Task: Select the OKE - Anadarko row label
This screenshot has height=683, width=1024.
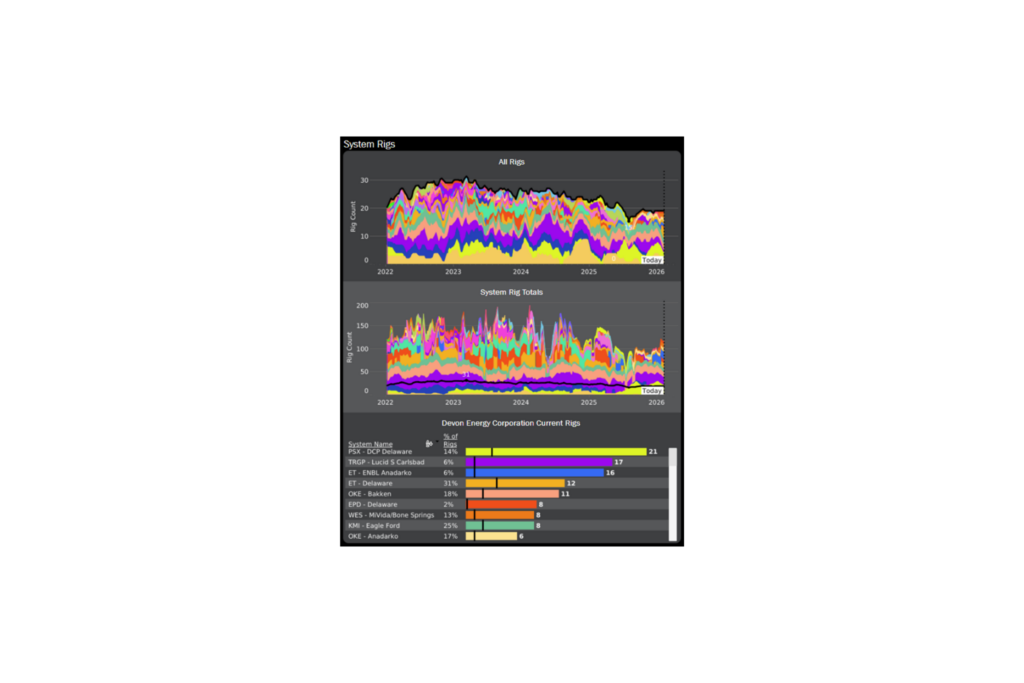Action: click(372, 536)
